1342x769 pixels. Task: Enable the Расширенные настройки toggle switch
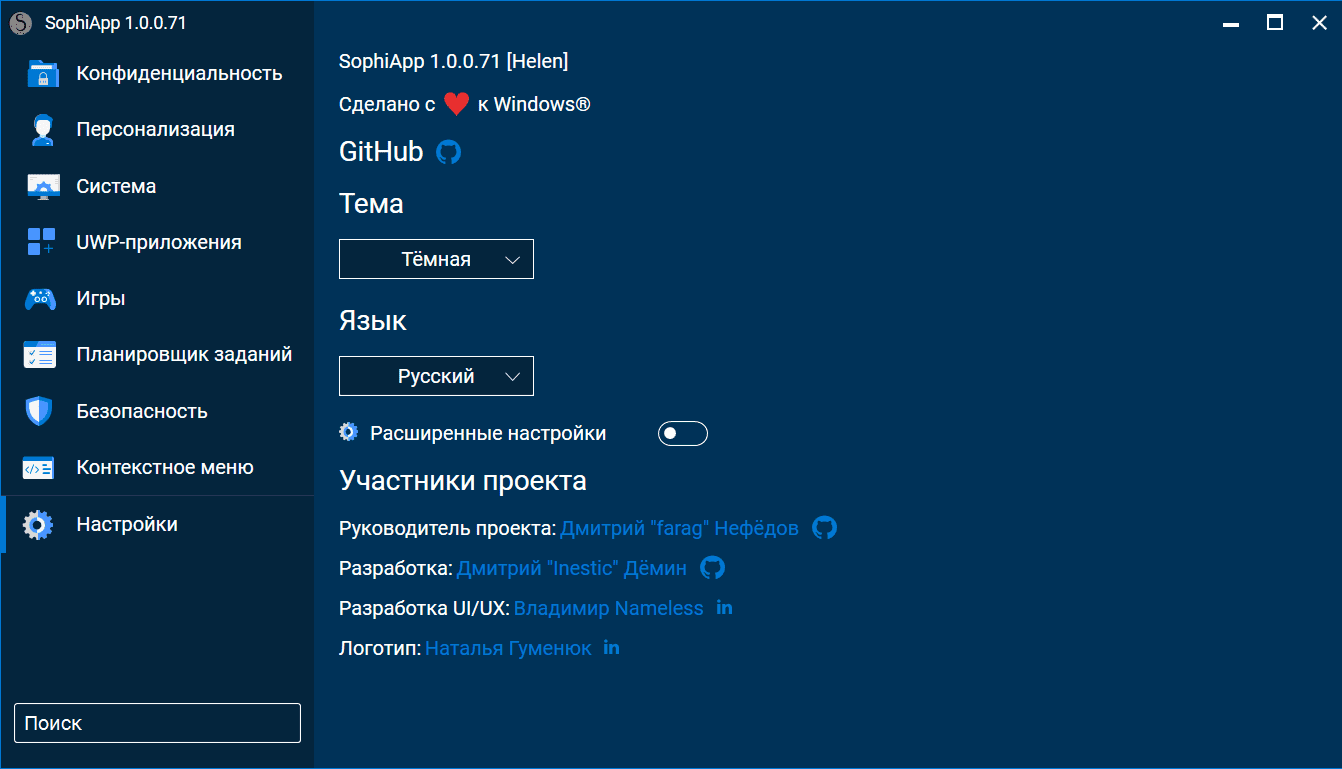coord(683,433)
